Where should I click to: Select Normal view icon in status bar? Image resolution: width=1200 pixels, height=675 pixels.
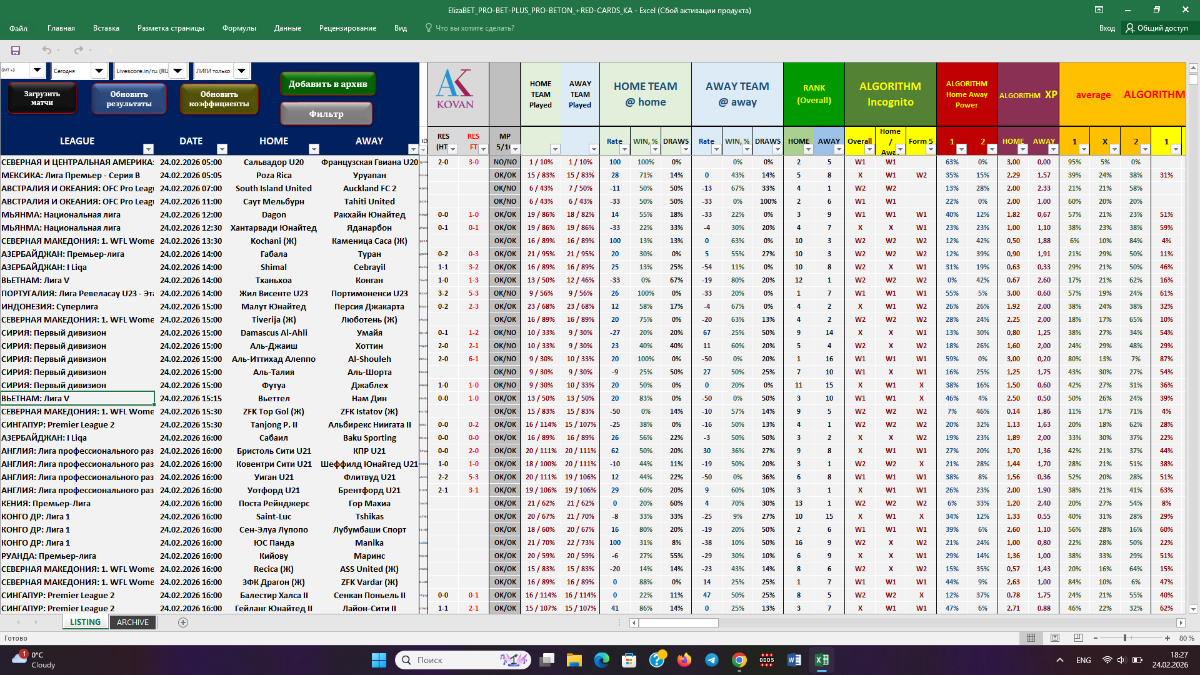[1031, 638]
